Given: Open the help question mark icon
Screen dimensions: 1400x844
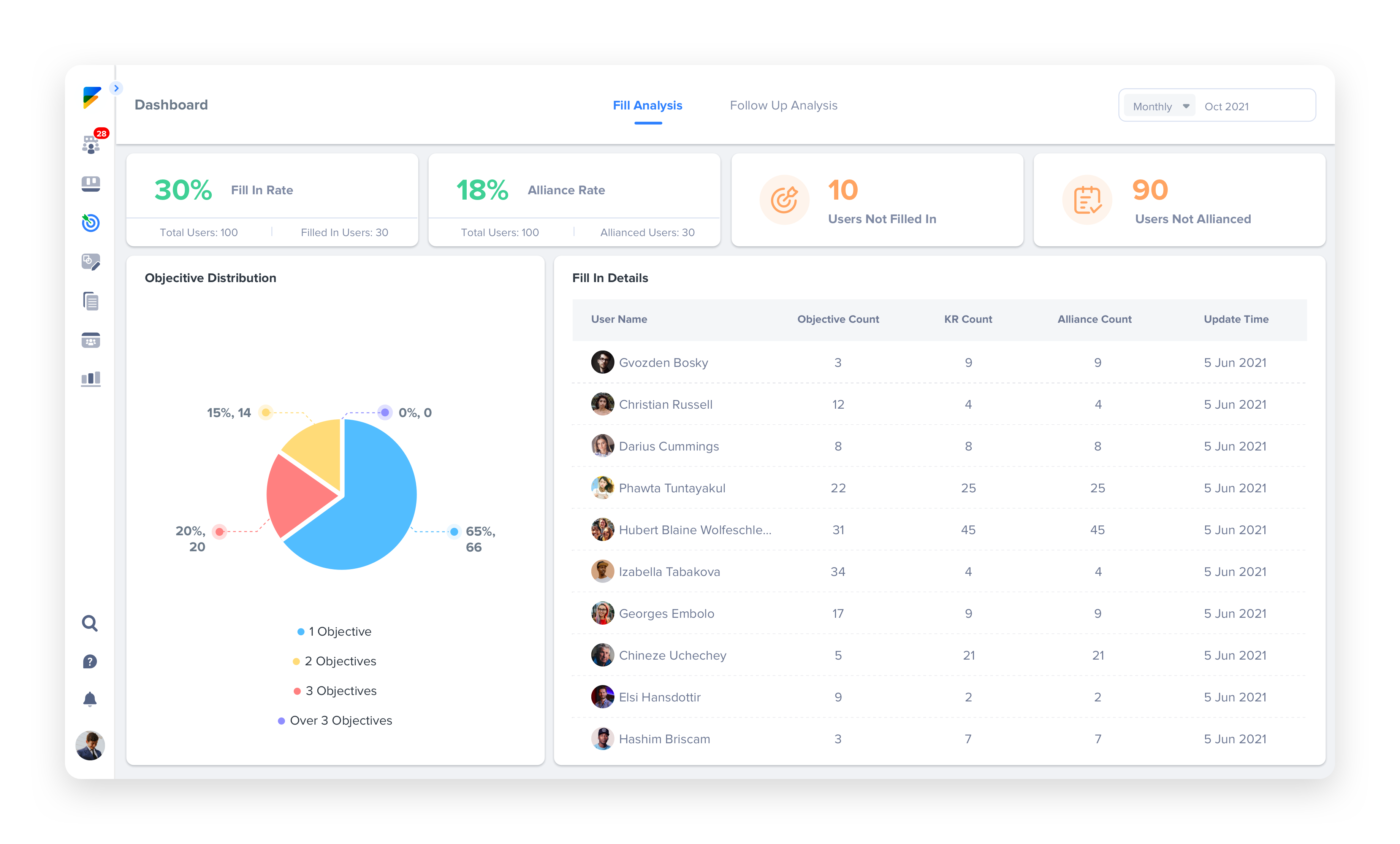Looking at the screenshot, I should (90, 662).
